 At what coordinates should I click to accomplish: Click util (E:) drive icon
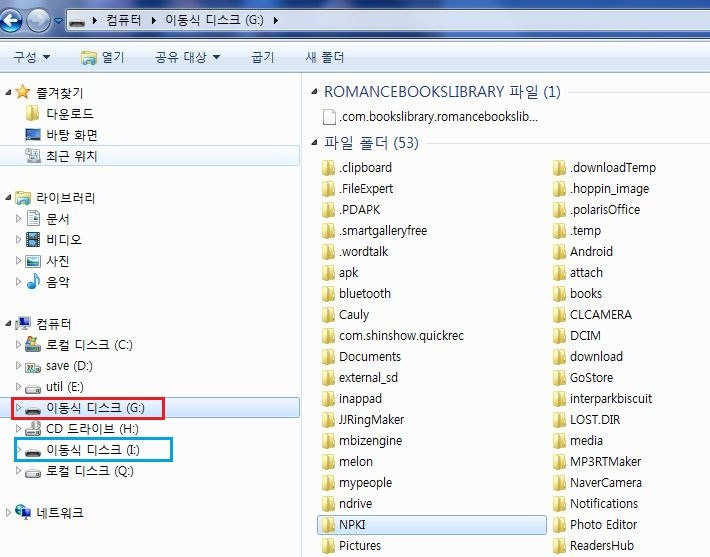click(33, 388)
